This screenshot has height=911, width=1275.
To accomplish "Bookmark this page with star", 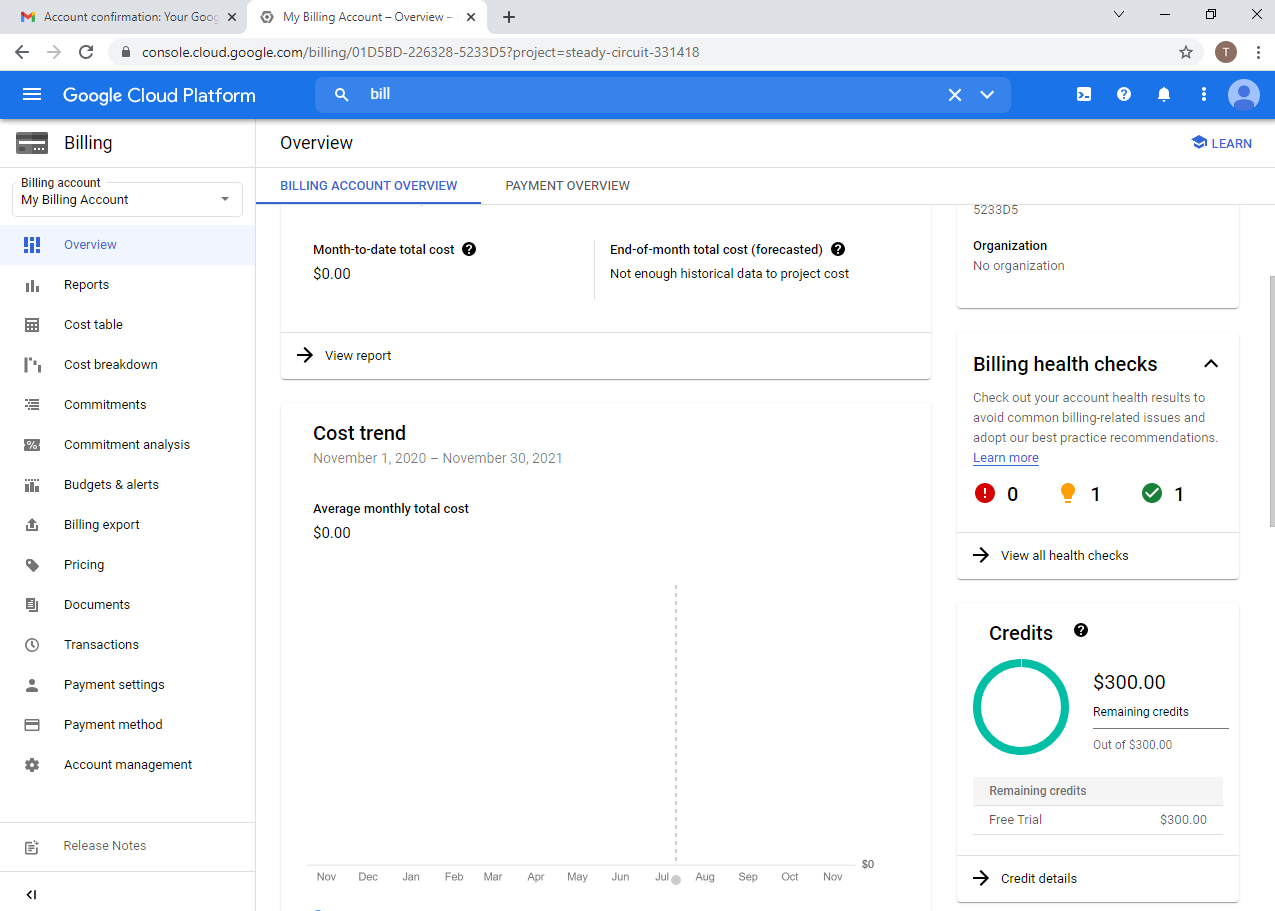I will (x=1186, y=52).
